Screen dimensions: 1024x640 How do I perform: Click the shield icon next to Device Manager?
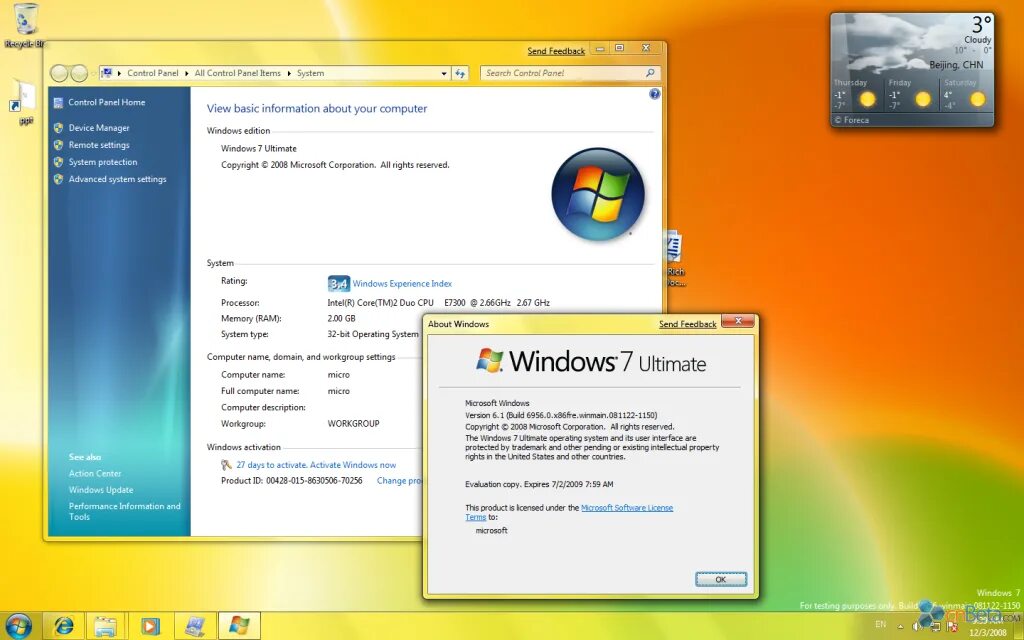pyautogui.click(x=58, y=128)
